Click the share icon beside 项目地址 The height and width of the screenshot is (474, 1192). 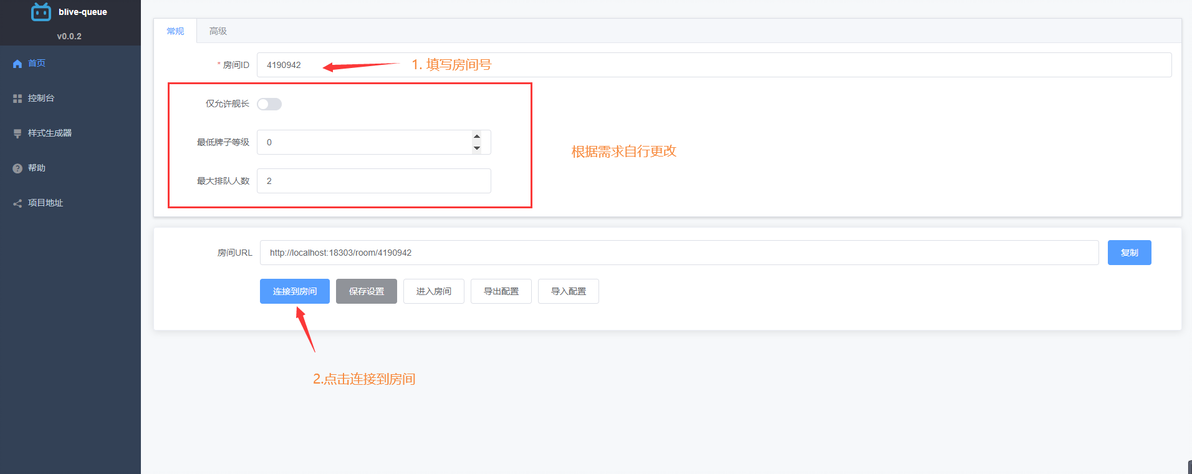(x=17, y=204)
